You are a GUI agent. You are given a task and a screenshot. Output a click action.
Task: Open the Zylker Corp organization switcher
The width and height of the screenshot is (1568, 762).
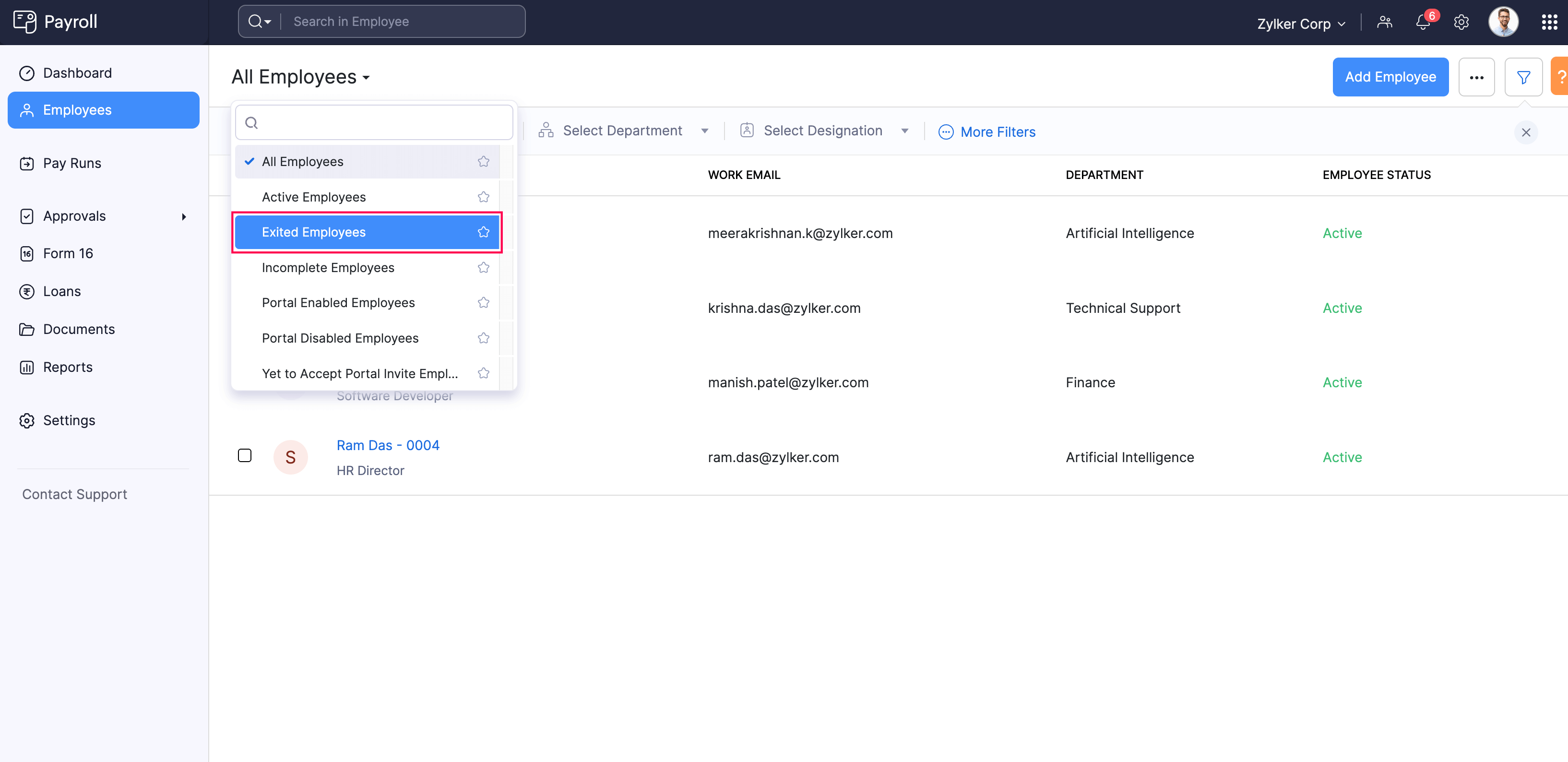[x=1301, y=24]
